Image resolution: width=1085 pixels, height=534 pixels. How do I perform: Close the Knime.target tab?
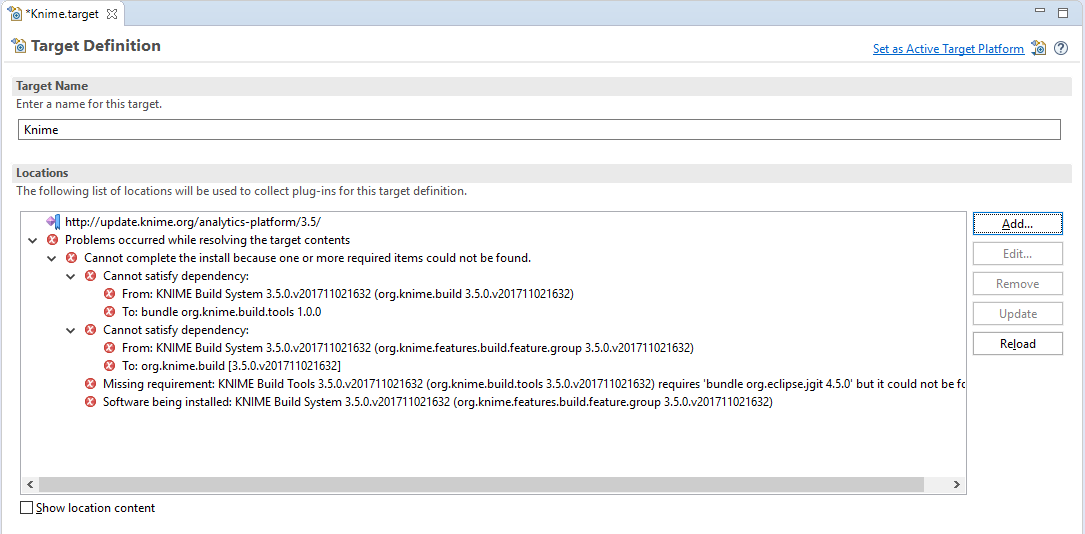112,14
